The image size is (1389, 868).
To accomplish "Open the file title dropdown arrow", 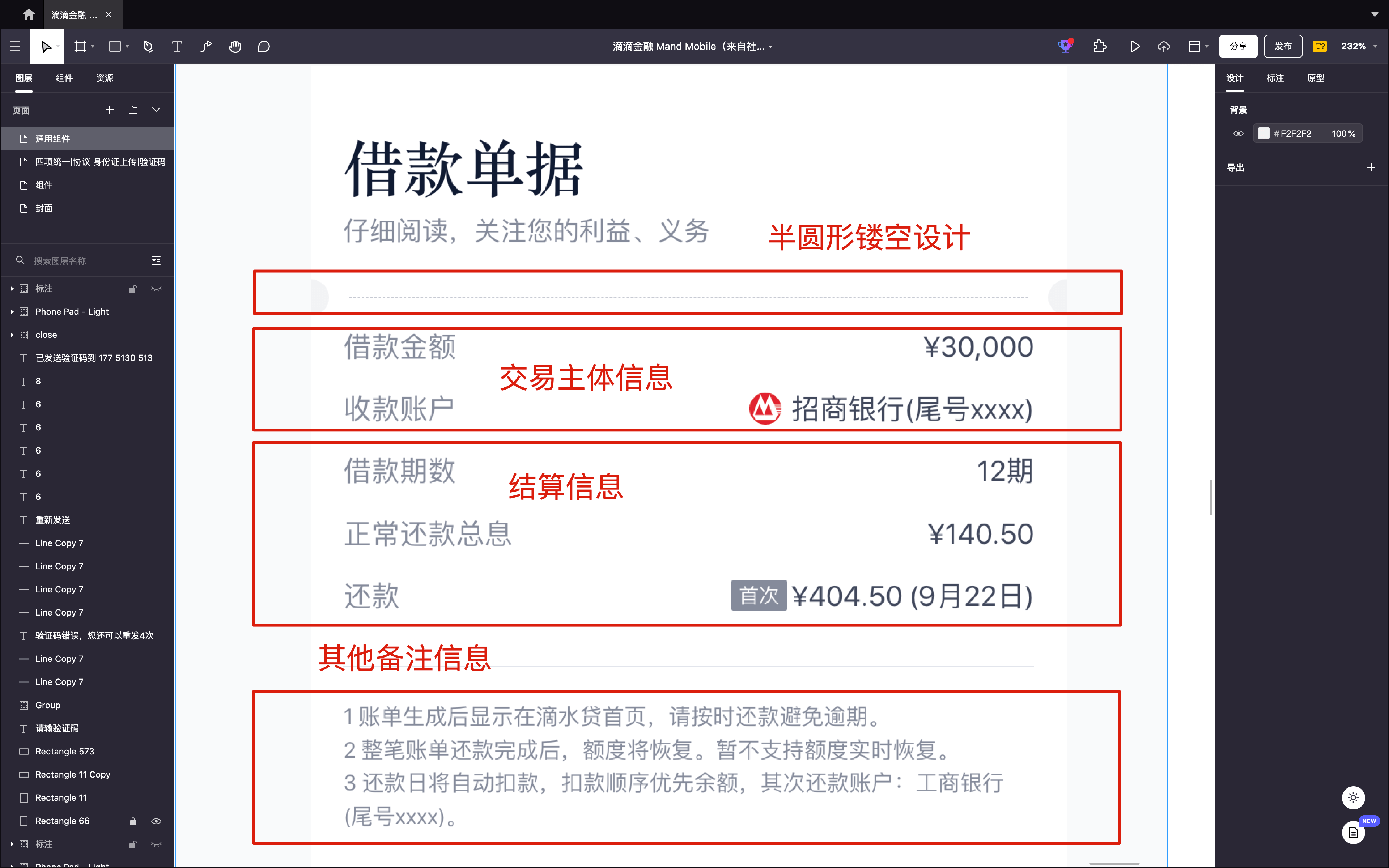I will click(x=771, y=47).
